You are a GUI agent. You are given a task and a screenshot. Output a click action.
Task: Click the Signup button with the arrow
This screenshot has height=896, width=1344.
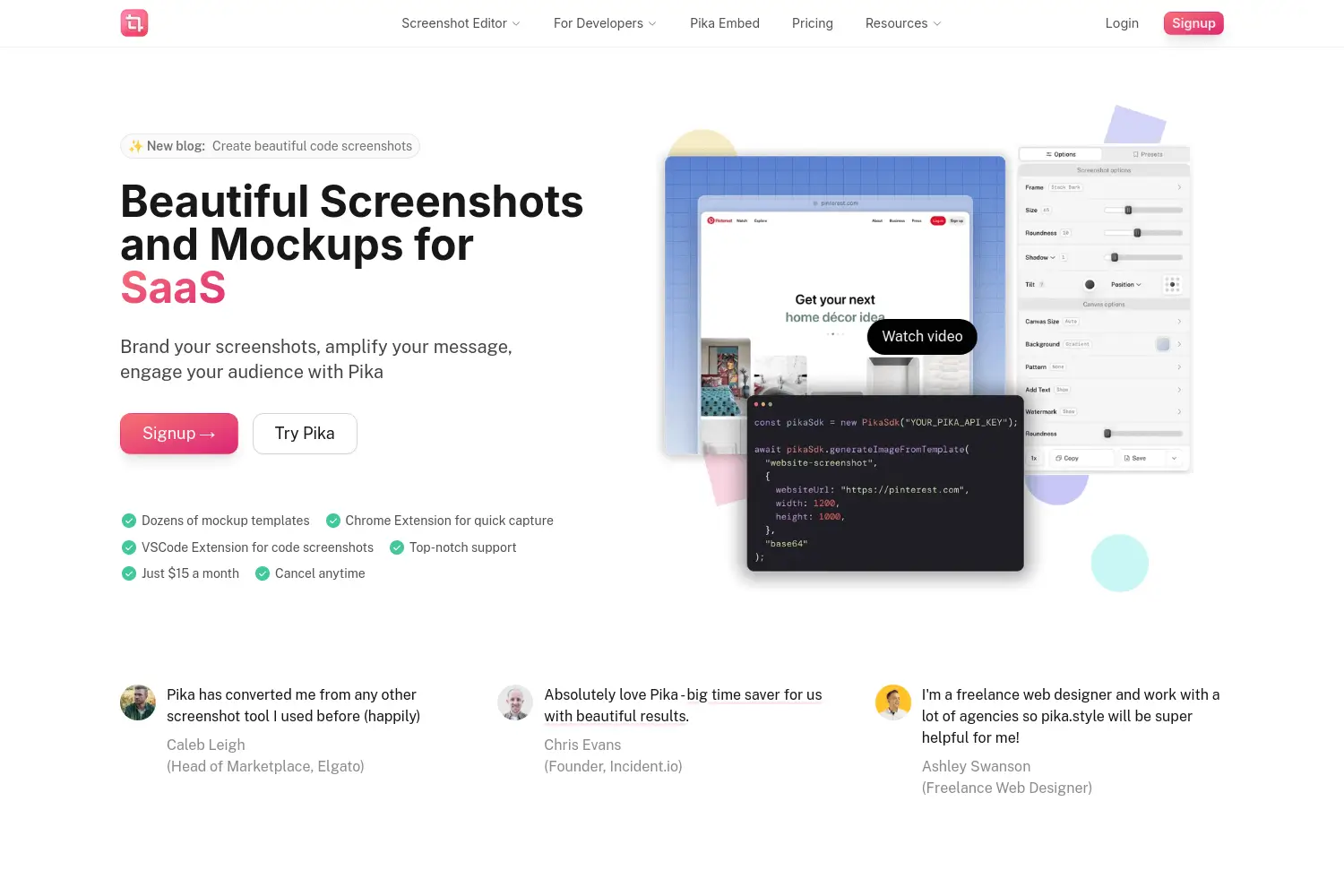tap(179, 434)
